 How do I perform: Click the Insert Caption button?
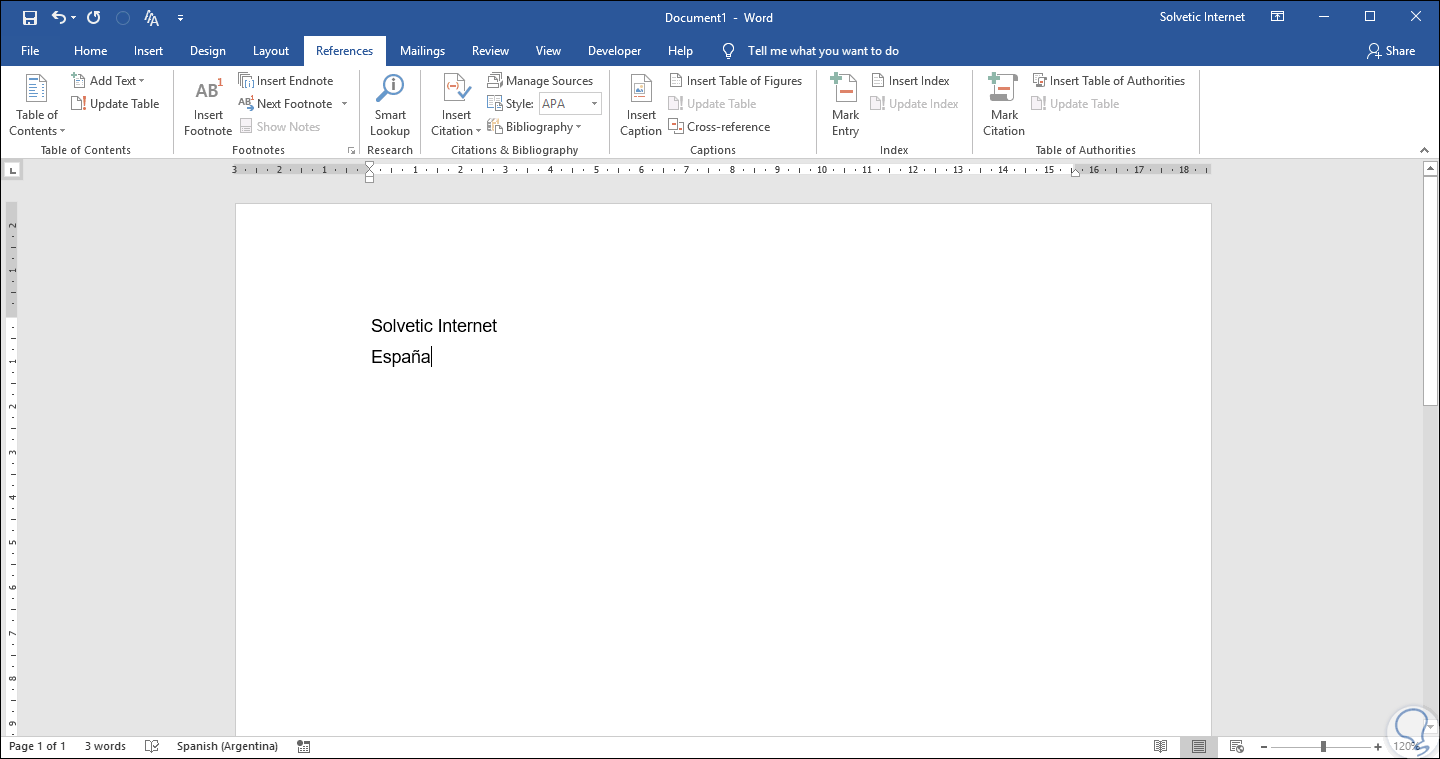(x=641, y=105)
